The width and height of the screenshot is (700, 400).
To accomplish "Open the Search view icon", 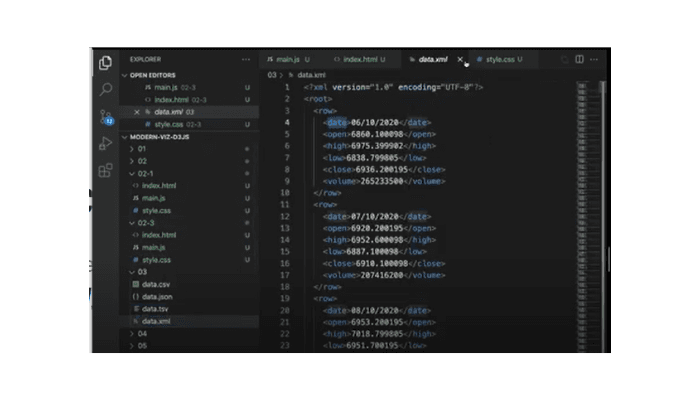I will tap(105, 89).
